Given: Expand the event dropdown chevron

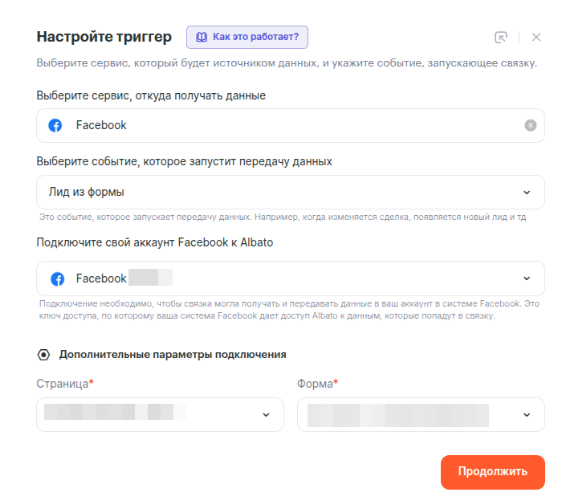Looking at the screenshot, I should click(526, 192).
